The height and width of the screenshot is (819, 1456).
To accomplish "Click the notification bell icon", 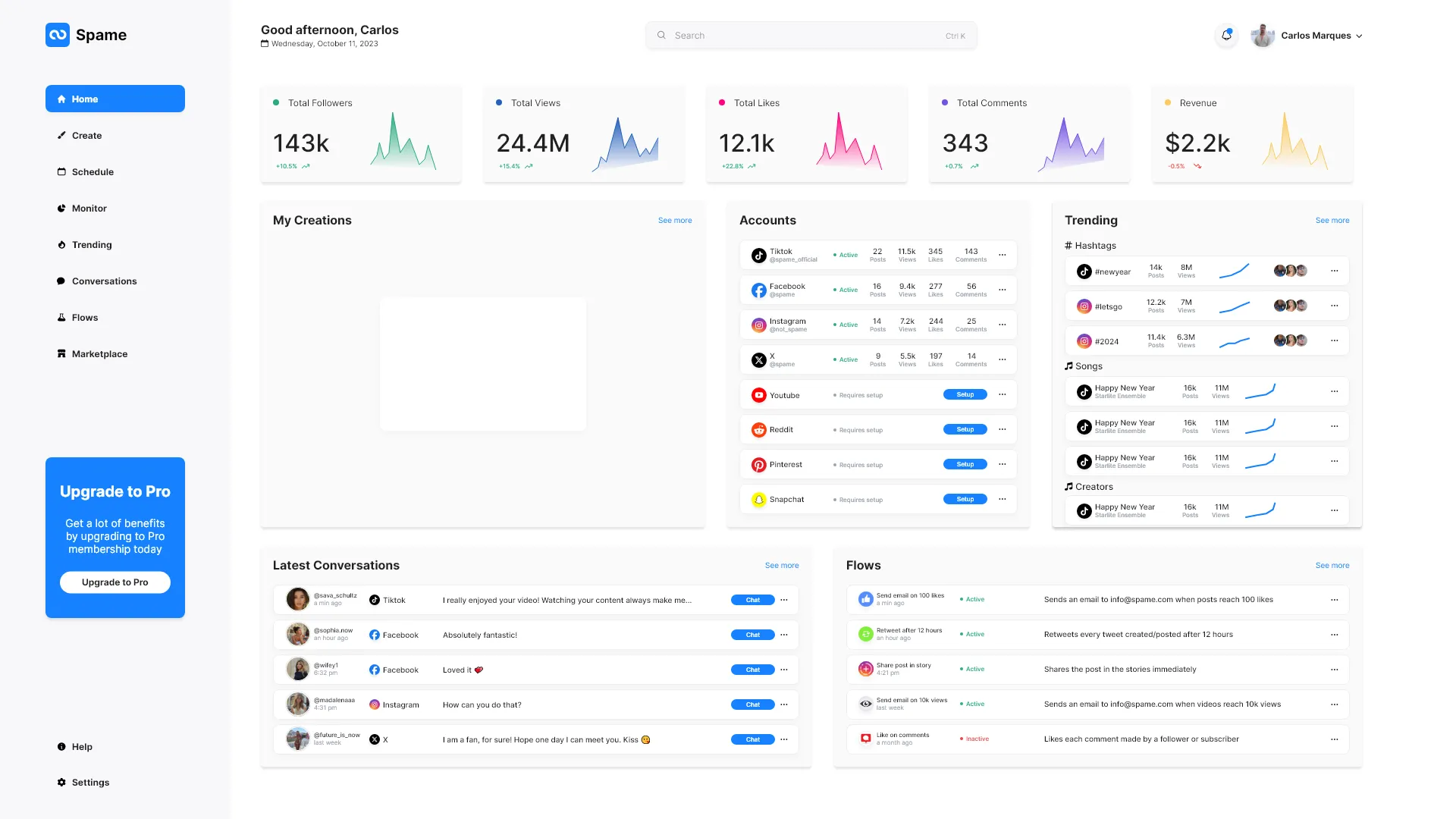I will click(x=1226, y=35).
